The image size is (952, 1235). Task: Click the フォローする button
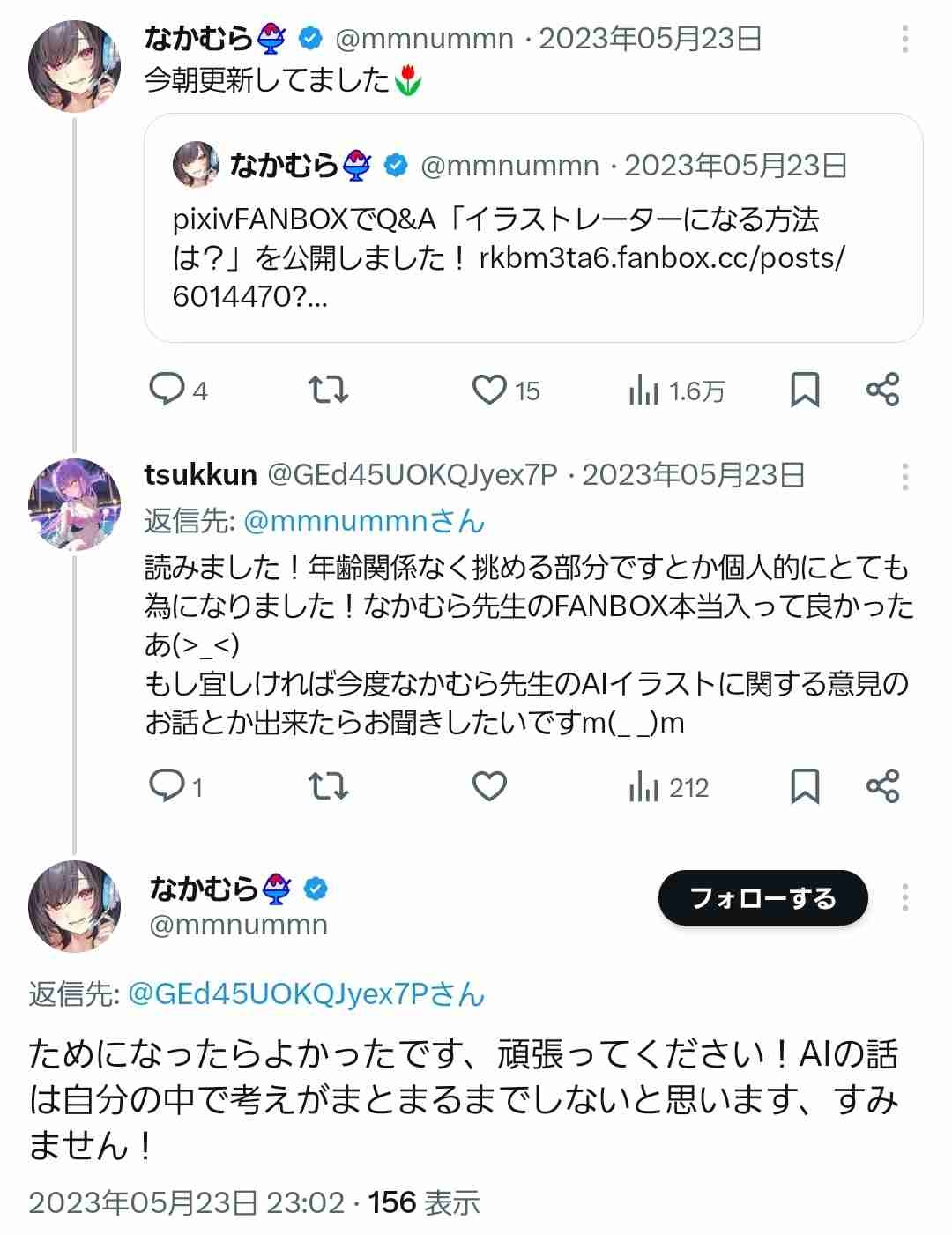[x=762, y=898]
